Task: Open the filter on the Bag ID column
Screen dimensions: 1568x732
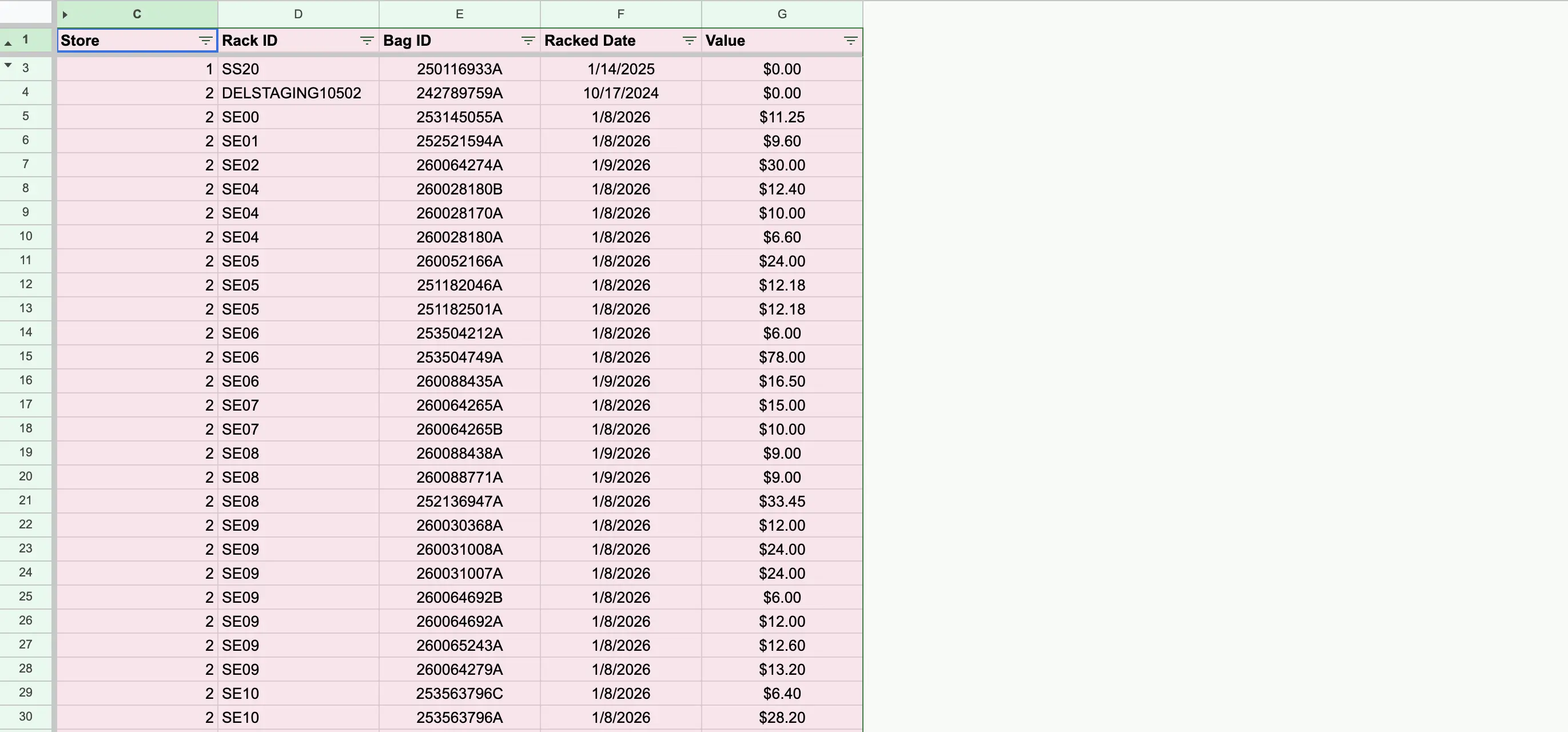Action: (528, 41)
